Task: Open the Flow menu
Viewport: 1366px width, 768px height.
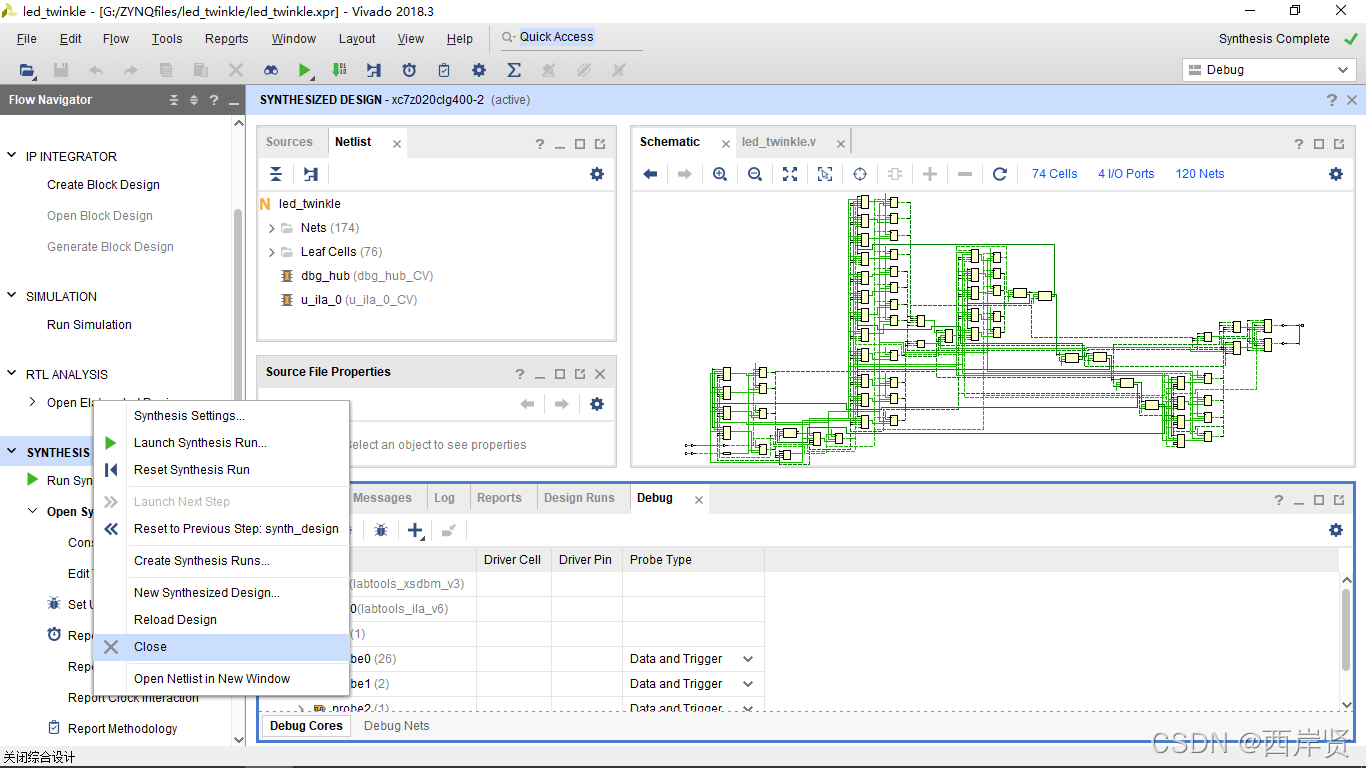Action: click(x=116, y=39)
